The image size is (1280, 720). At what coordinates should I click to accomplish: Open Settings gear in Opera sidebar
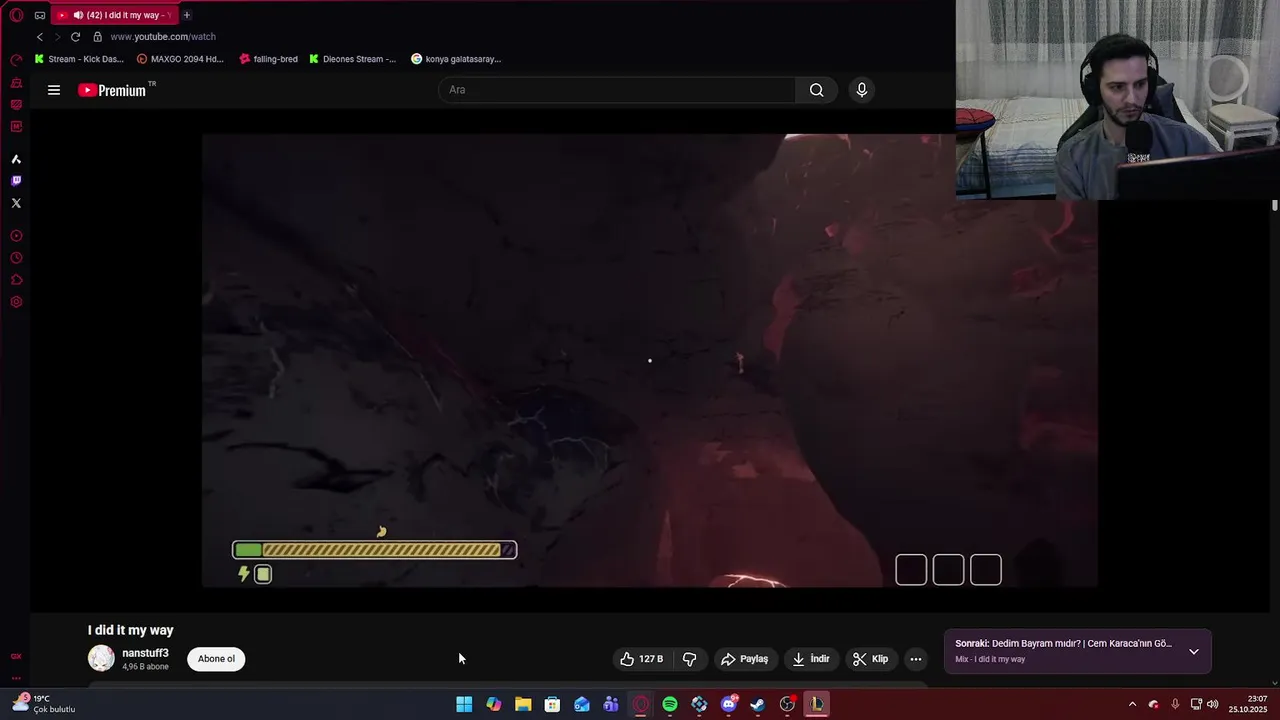tap(16, 302)
